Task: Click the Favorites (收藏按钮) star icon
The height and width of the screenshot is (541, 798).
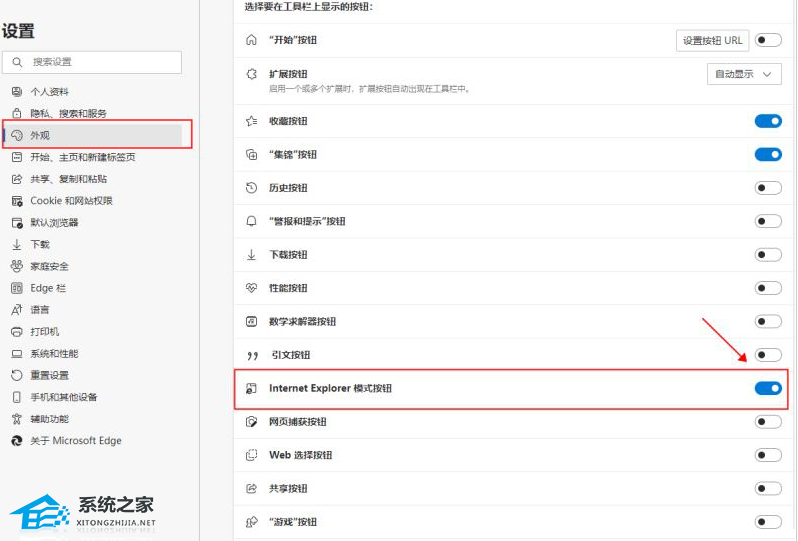Action: point(251,121)
